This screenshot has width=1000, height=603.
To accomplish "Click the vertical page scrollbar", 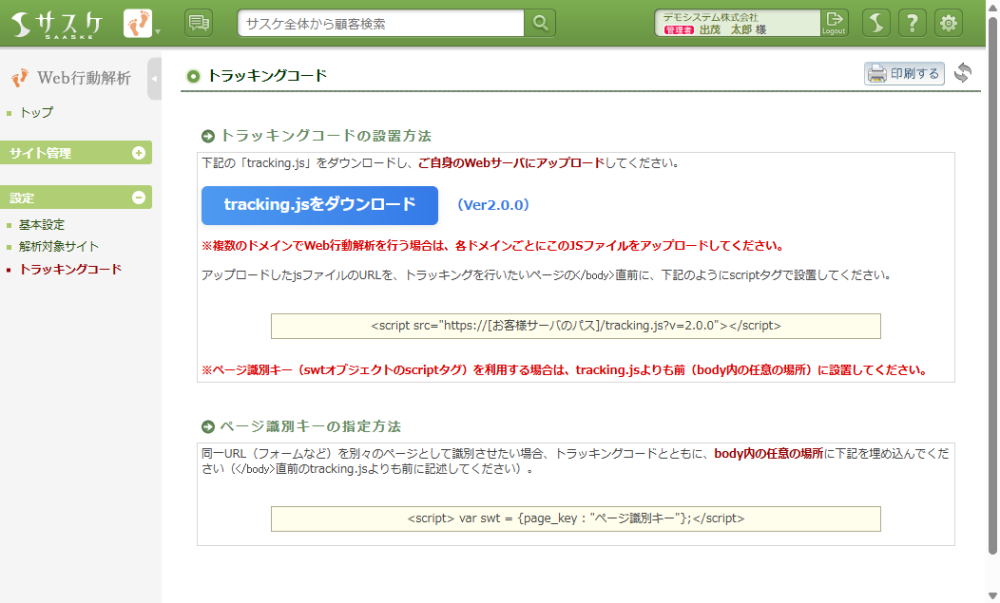I will tap(992, 300).
